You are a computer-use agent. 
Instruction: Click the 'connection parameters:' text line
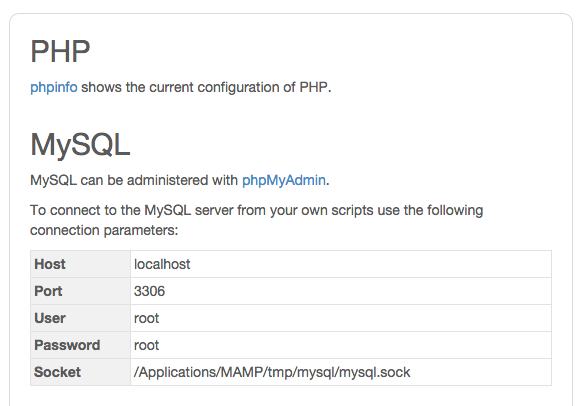[x=104, y=230]
